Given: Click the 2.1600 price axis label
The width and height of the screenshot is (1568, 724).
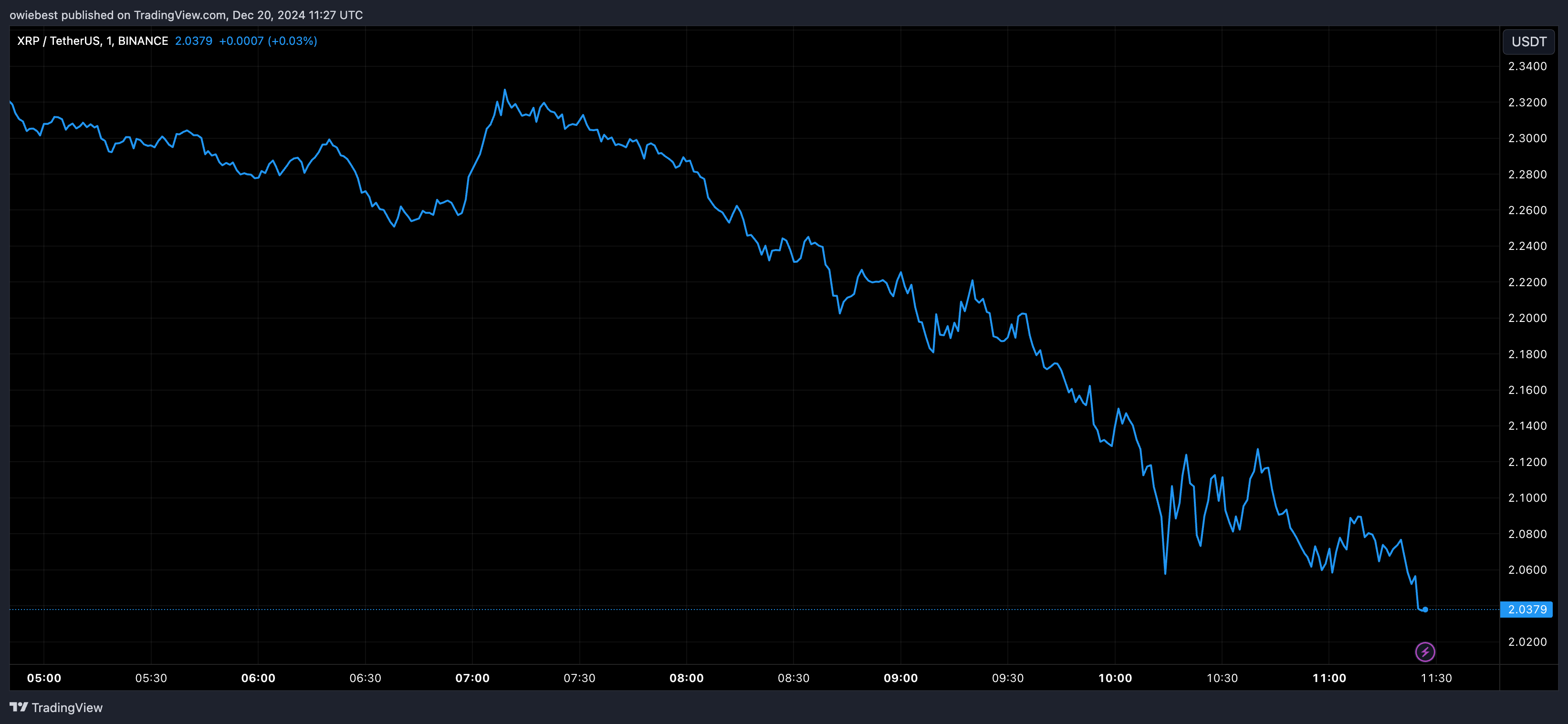Looking at the screenshot, I should (1527, 390).
